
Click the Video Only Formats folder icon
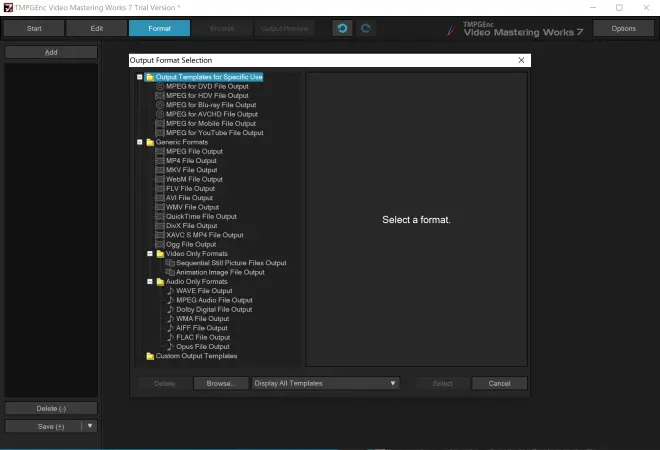[160, 253]
